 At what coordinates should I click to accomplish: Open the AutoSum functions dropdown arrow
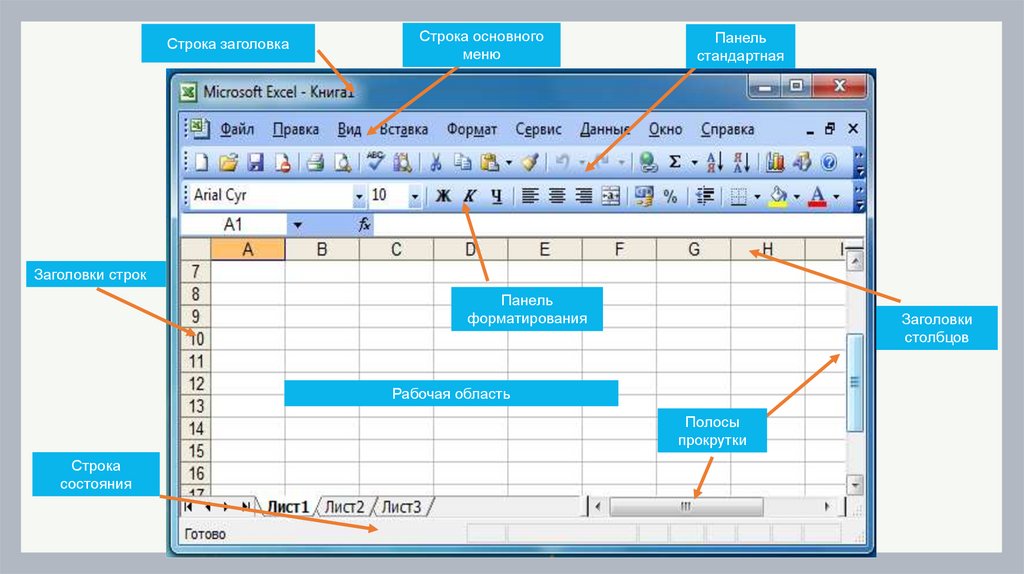[x=694, y=163]
